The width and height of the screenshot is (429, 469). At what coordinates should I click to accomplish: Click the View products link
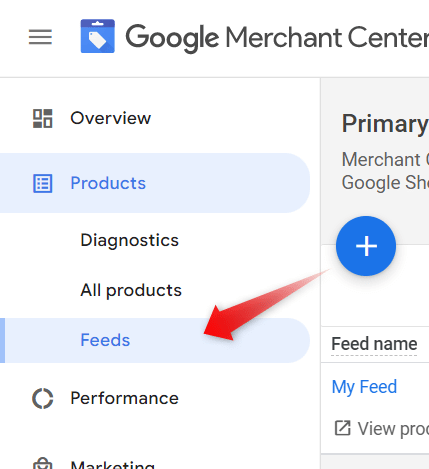coord(393,428)
